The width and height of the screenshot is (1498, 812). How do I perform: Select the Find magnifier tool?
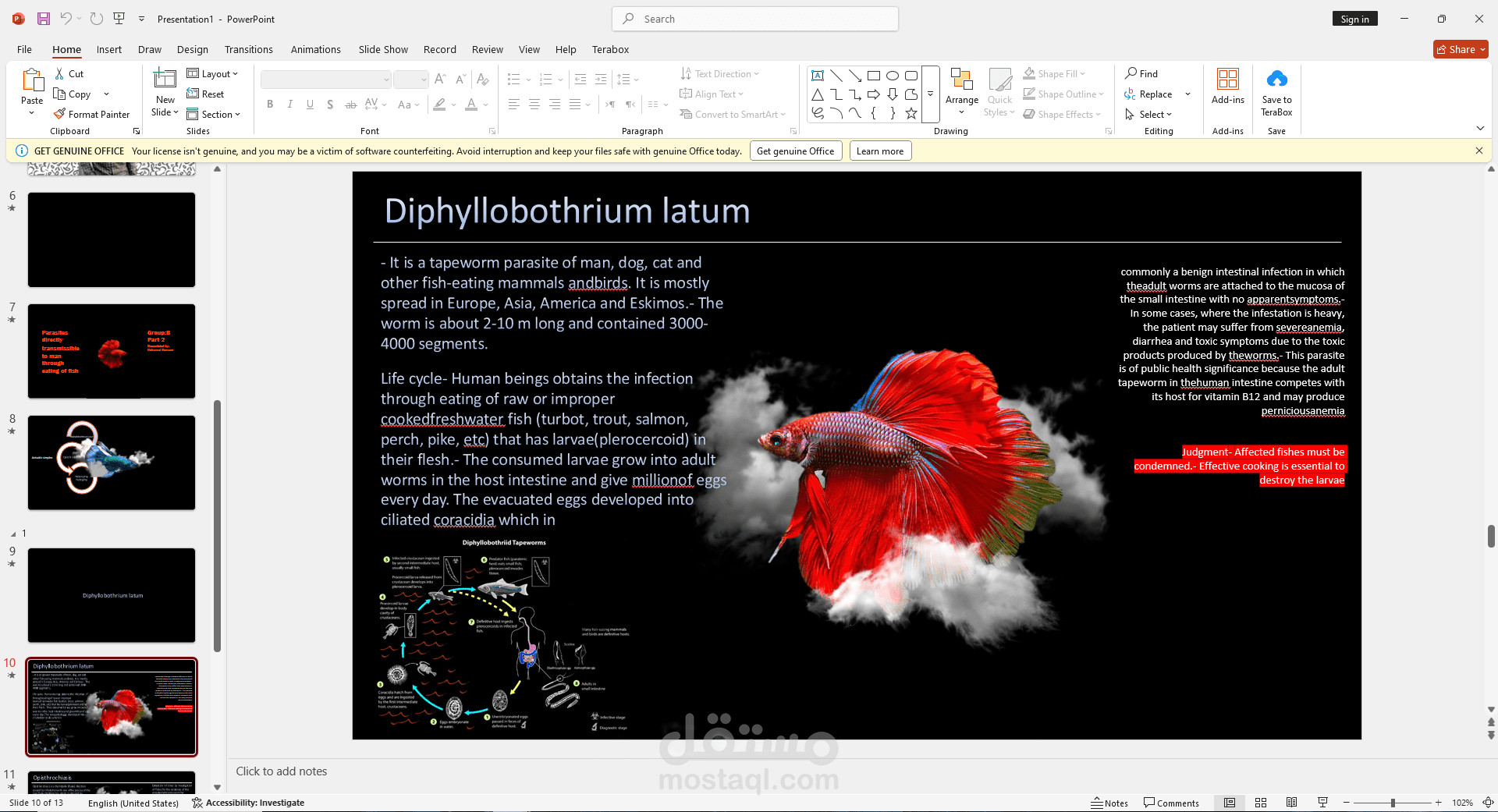coord(1131,73)
